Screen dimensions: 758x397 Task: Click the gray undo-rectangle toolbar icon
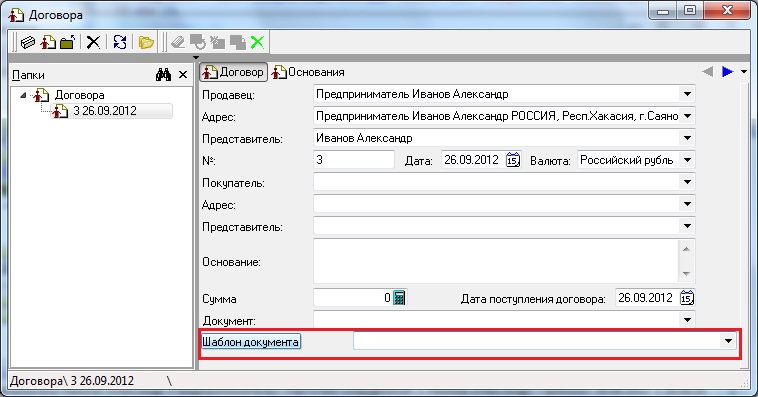coord(198,43)
